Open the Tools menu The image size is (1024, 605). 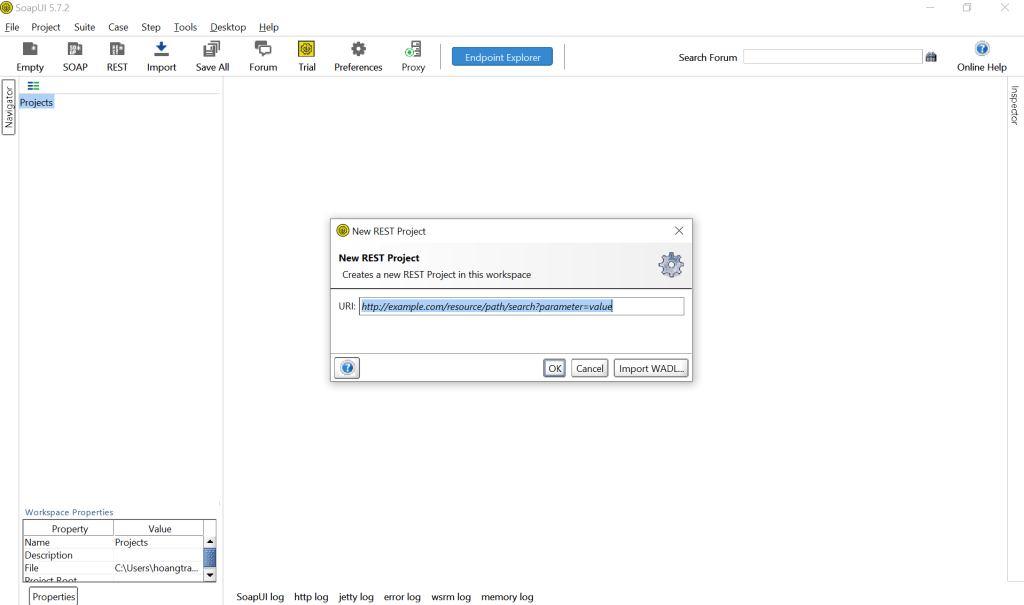pos(185,27)
